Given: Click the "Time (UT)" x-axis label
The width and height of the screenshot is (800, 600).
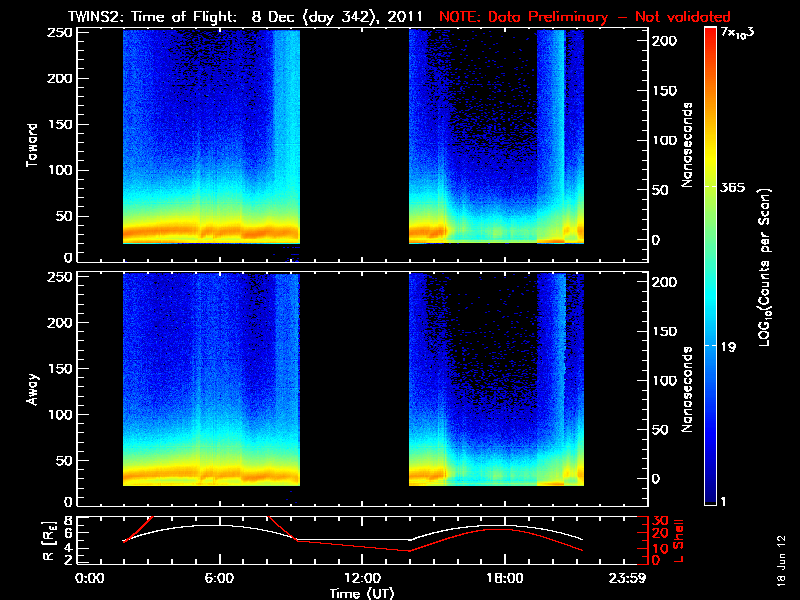Looking at the screenshot, I should [x=362, y=593].
